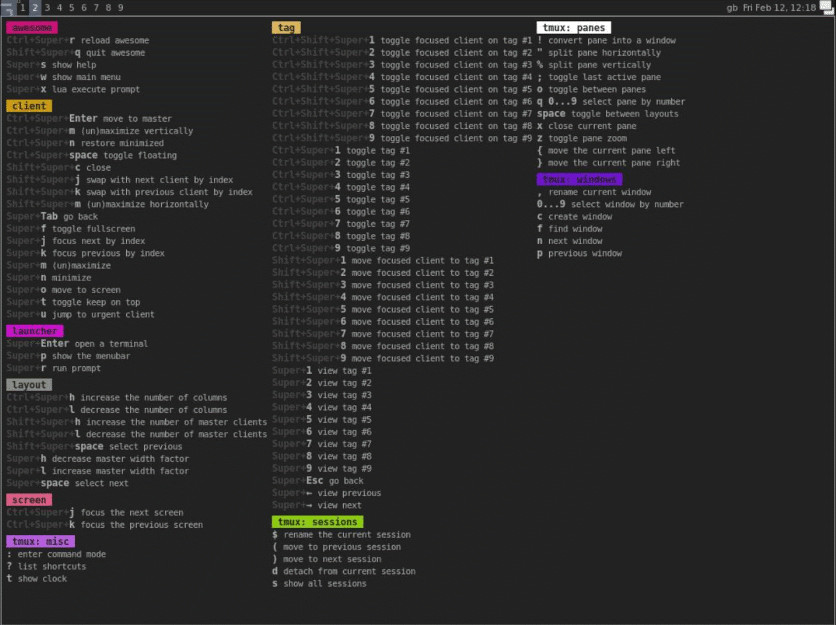Click the 'show clock' row
Image resolution: width=836 pixels, height=625 pixels.
point(37,579)
